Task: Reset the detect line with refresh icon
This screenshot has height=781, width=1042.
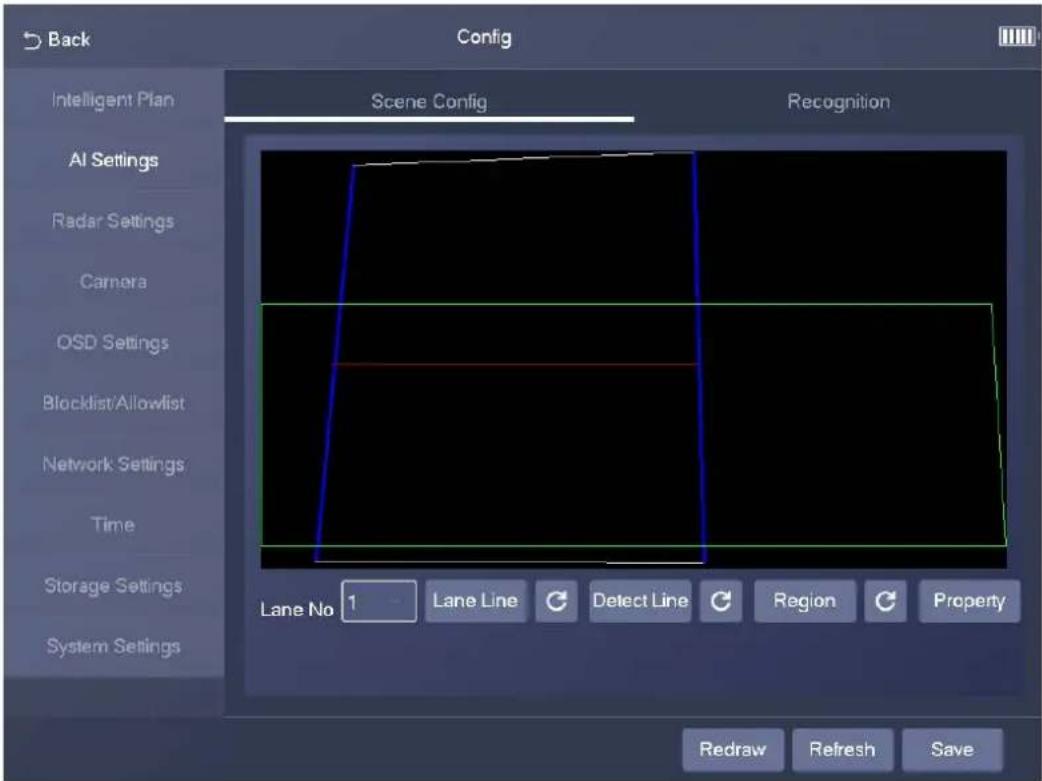Action: (x=720, y=601)
